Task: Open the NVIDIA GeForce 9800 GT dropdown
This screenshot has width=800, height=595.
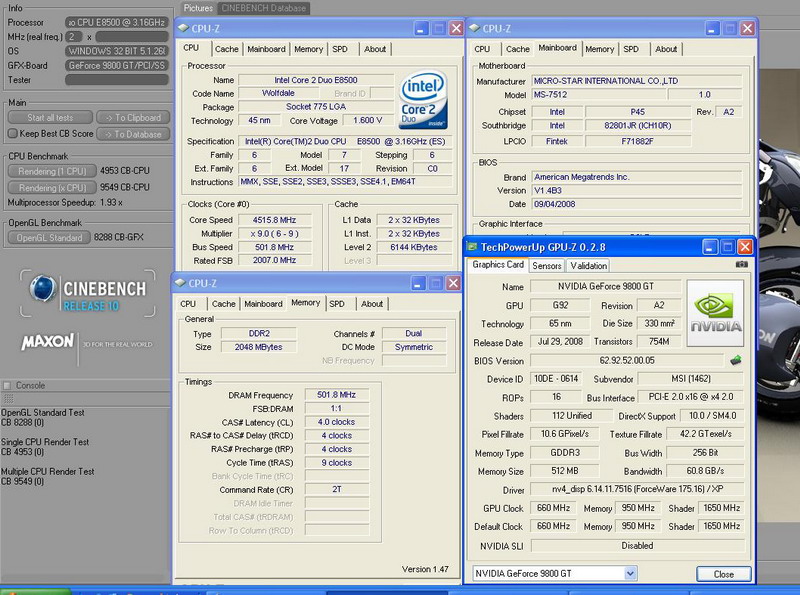Action: tap(630, 574)
